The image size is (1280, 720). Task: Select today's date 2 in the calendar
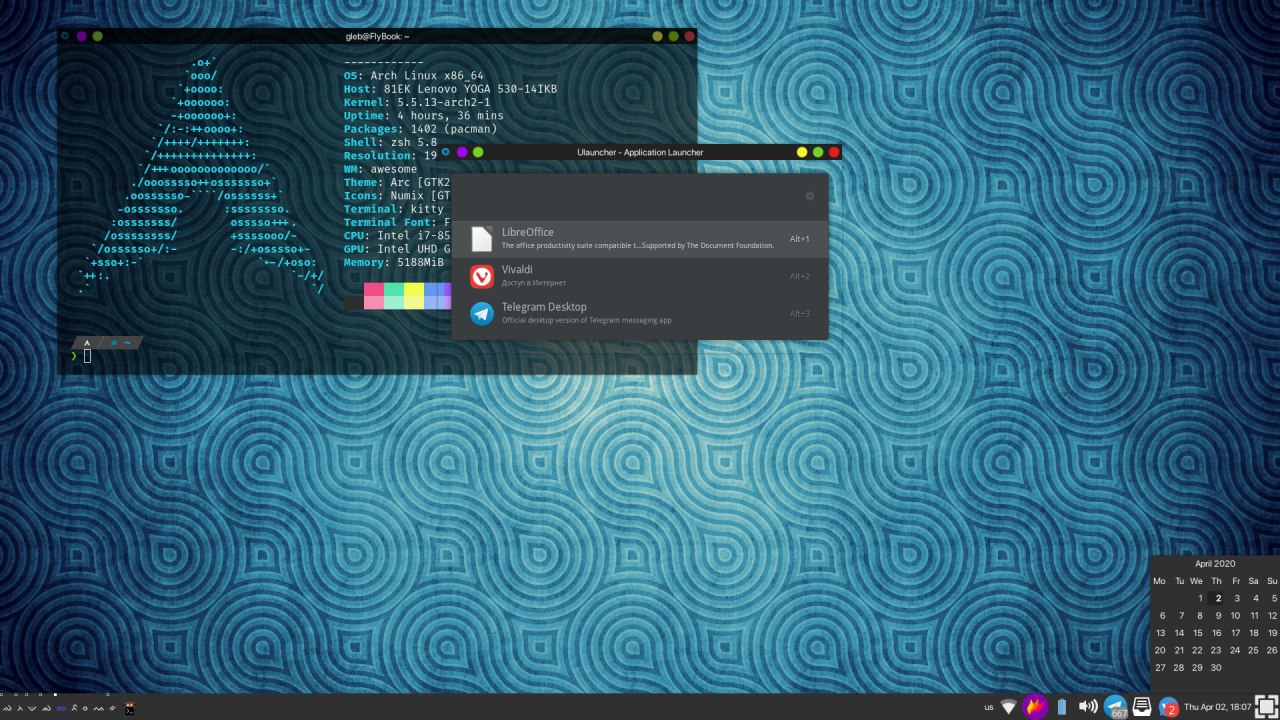coord(1218,598)
